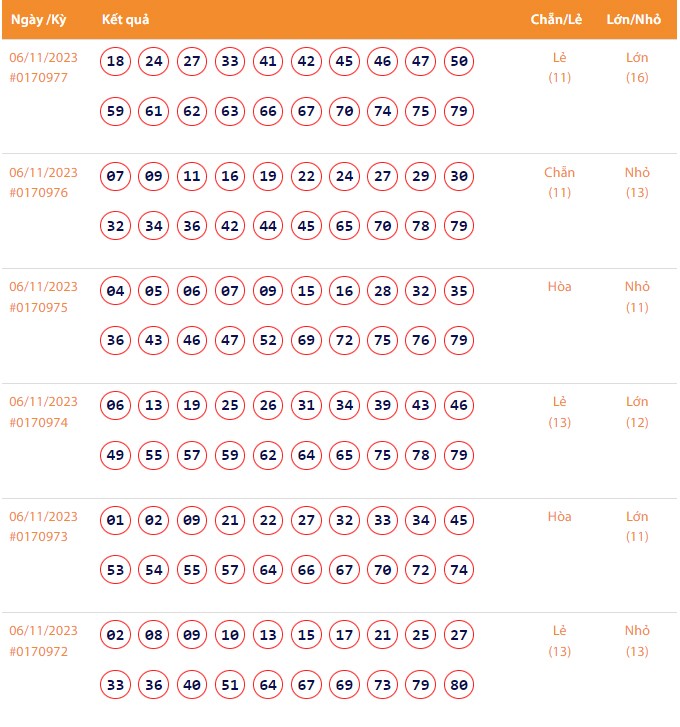Select number ball 52 in draw #0170975
Screen dimensions: 680x727
pyautogui.click(x=268, y=340)
